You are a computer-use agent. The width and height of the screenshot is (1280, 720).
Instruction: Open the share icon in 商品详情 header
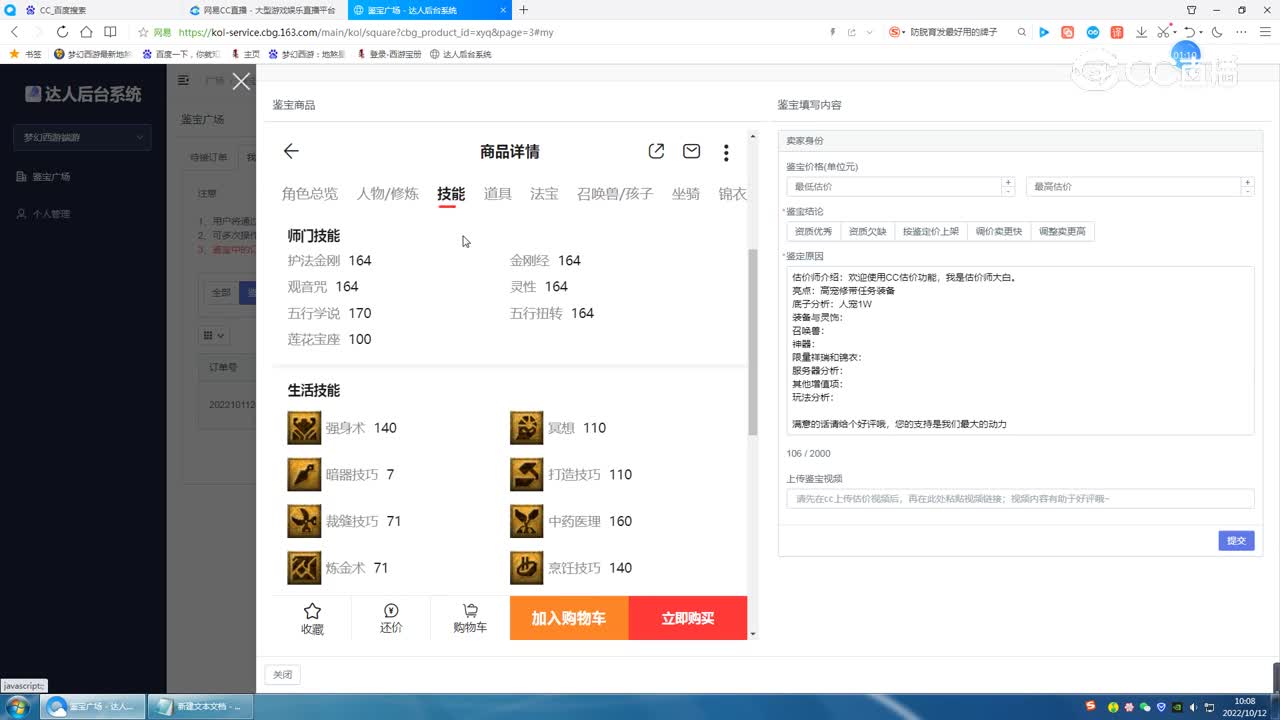[x=656, y=151]
